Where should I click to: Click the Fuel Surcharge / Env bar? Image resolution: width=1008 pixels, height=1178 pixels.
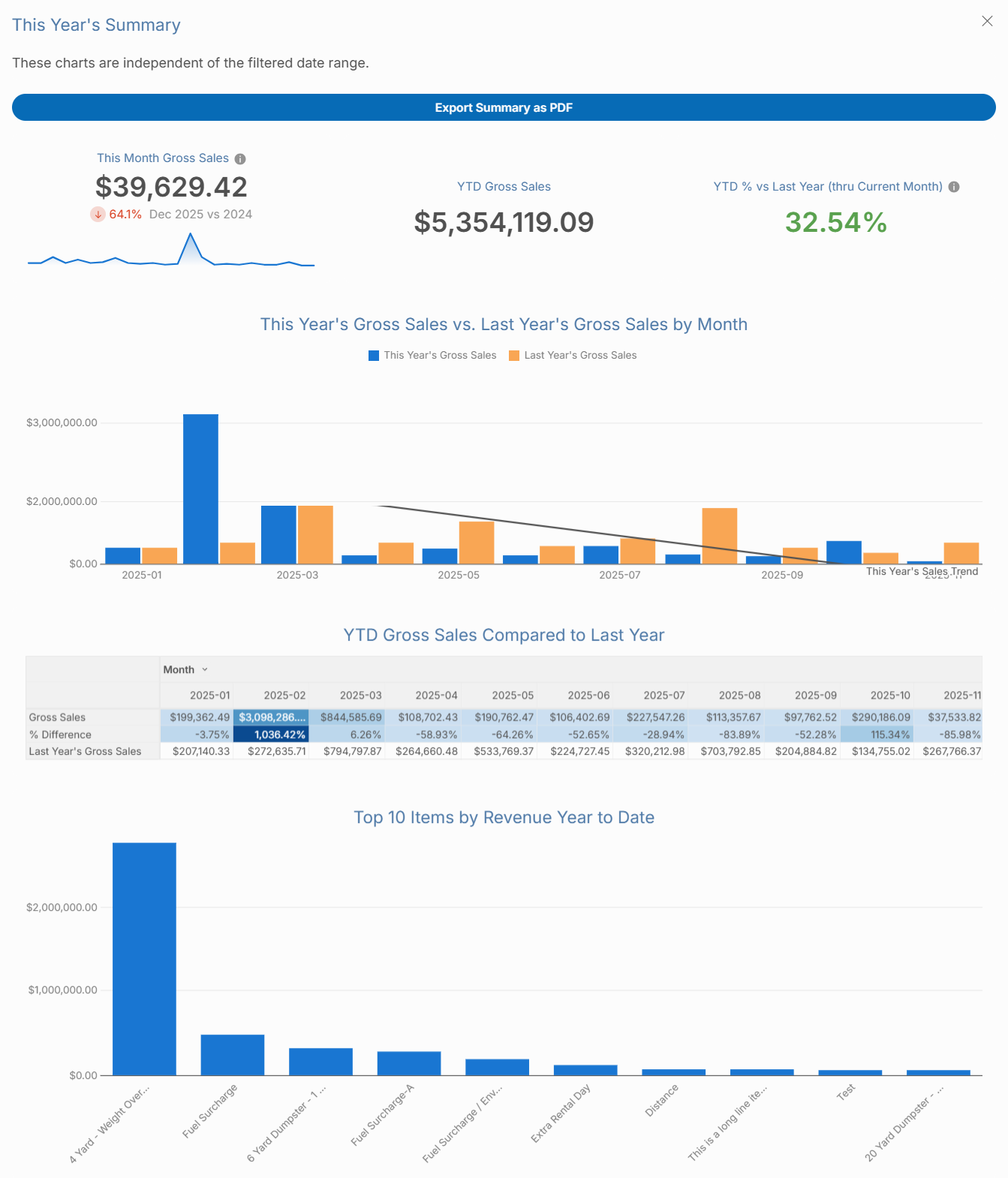(497, 1067)
